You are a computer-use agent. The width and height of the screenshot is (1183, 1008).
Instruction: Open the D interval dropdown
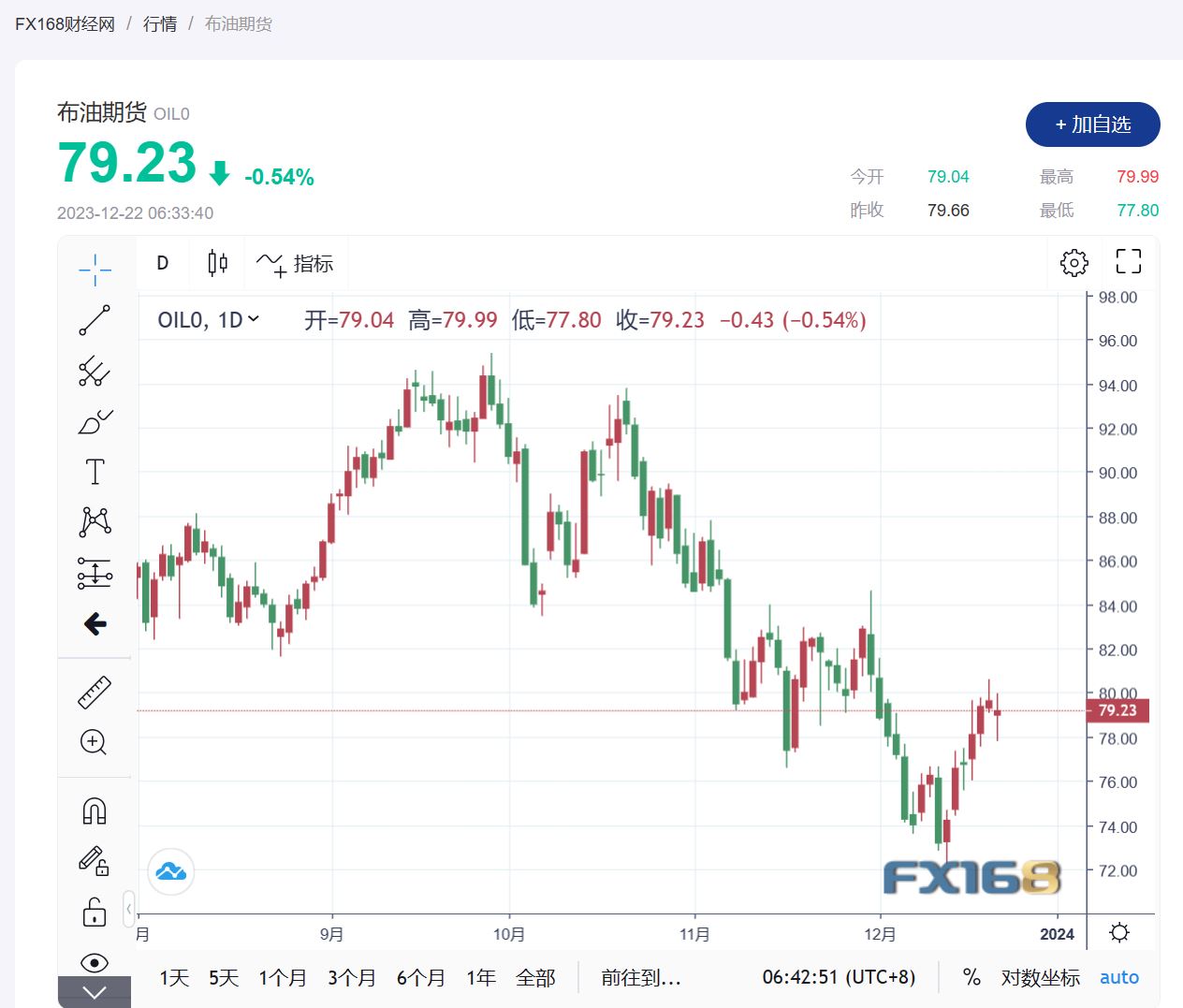162,263
